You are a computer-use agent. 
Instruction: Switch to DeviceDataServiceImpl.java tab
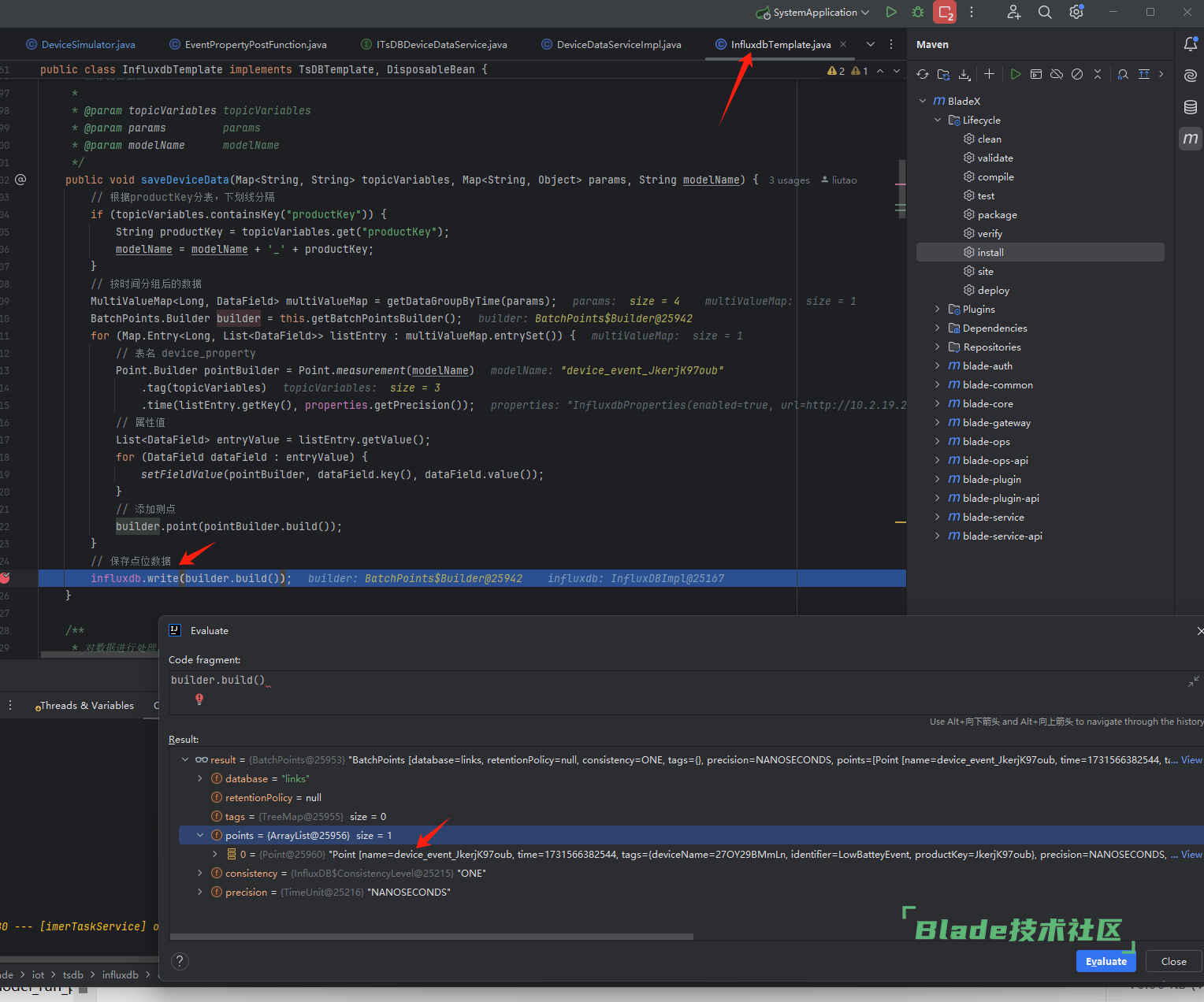coord(611,44)
